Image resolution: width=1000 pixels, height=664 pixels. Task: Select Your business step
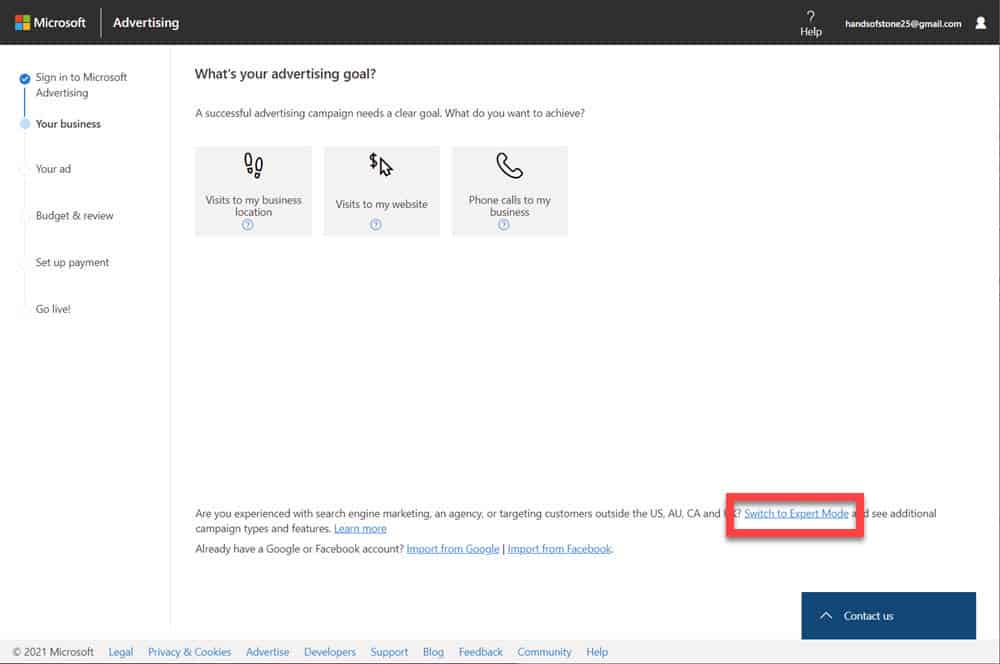(68, 124)
